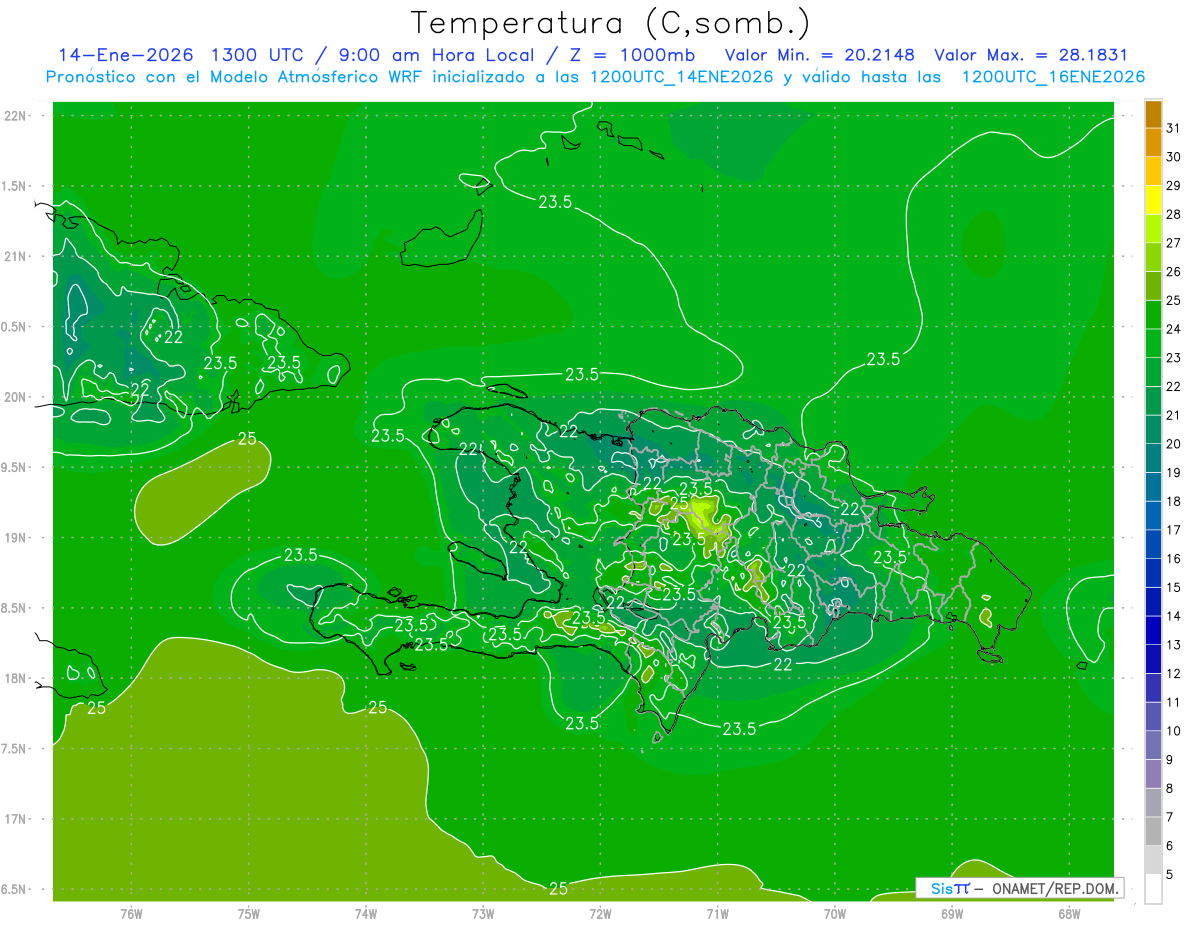Click the teal swatch between legend 20 and 21
1200x927 pixels.
1153,430
